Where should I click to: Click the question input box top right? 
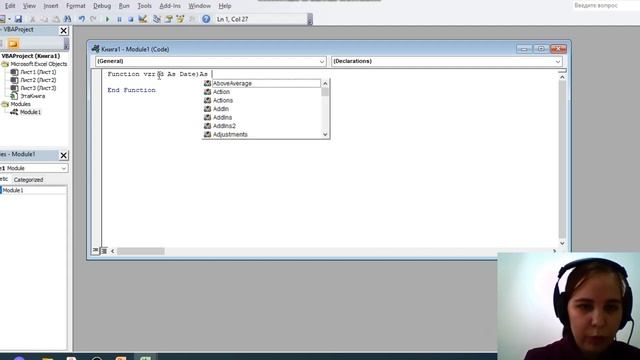[605, 6]
